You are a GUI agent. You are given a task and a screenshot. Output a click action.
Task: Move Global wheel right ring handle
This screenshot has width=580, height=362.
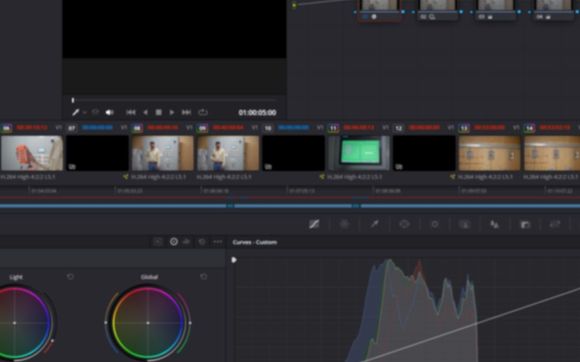[x=190, y=323]
